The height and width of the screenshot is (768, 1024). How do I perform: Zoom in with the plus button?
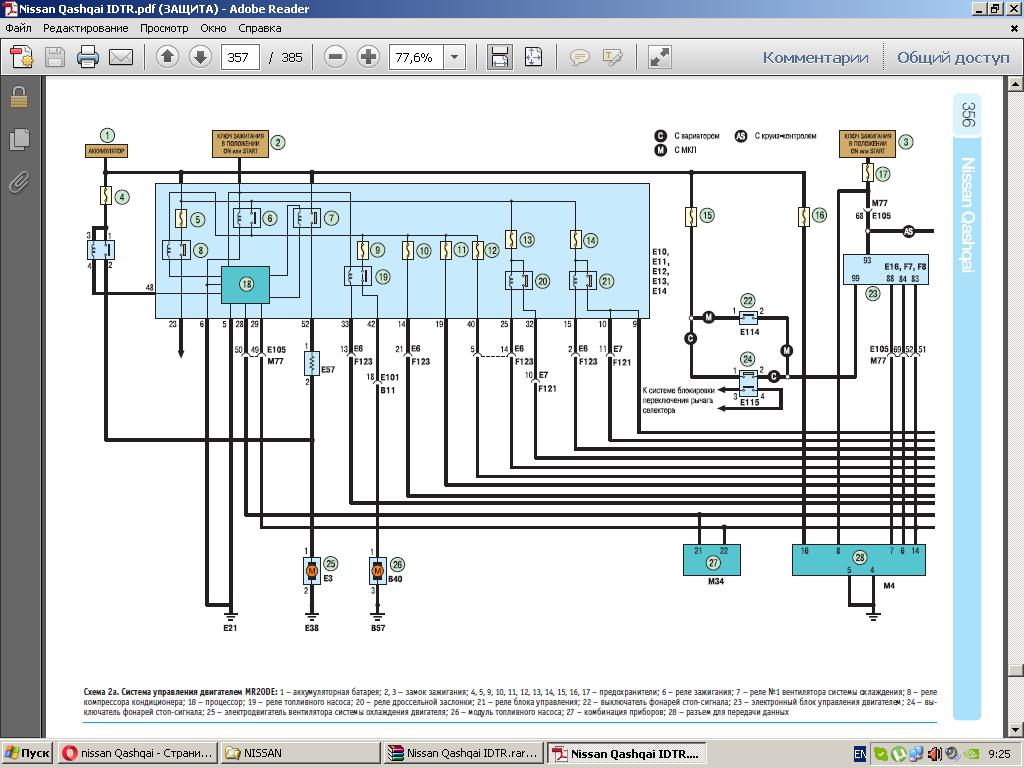click(x=368, y=57)
